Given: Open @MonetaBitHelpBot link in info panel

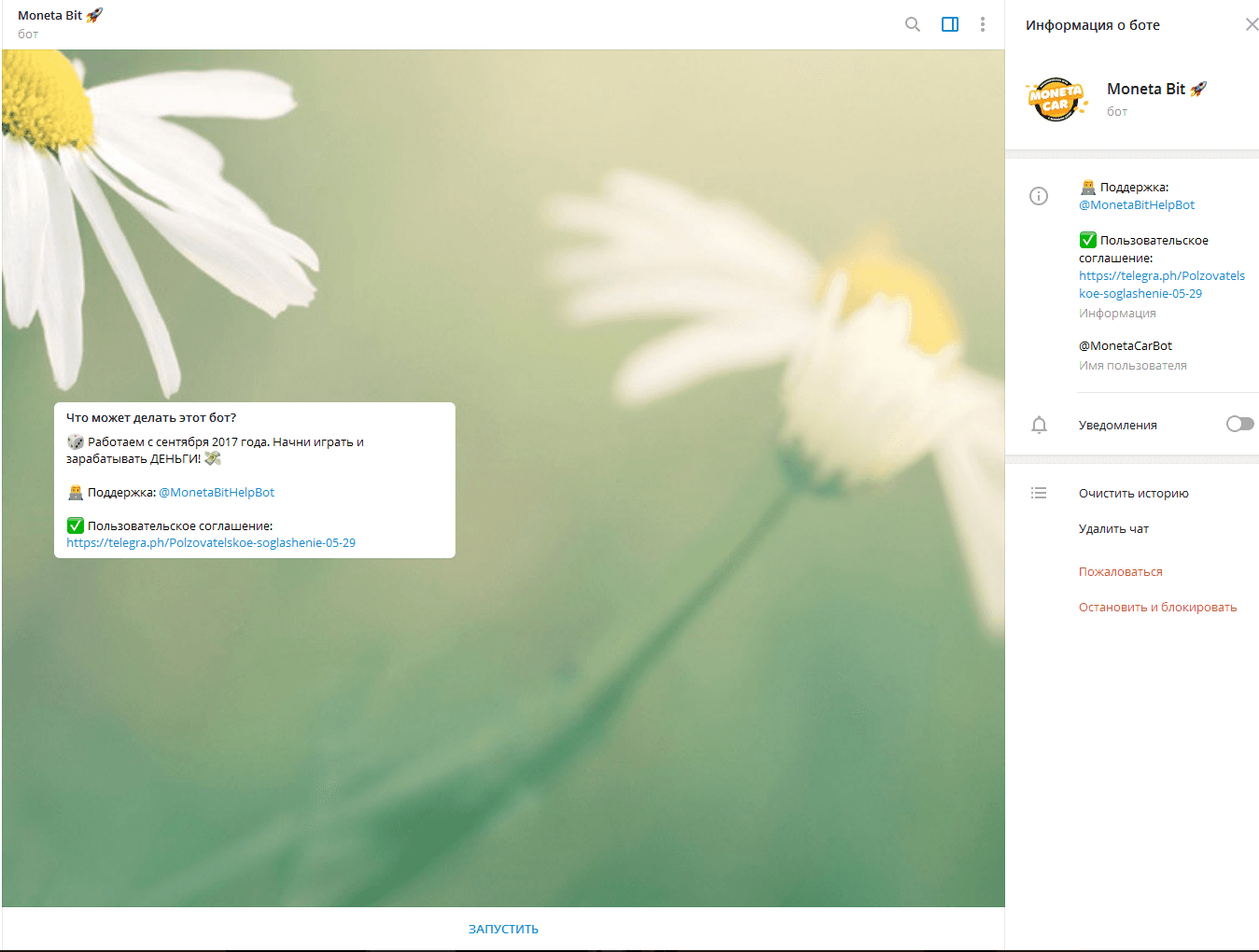Looking at the screenshot, I should tap(1136, 204).
